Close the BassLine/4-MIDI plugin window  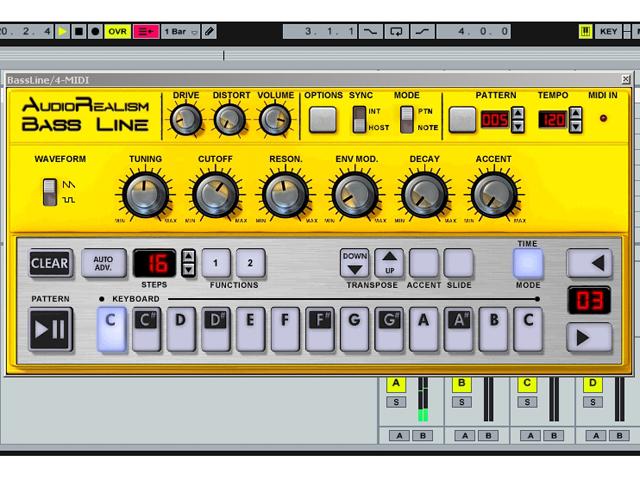point(625,79)
